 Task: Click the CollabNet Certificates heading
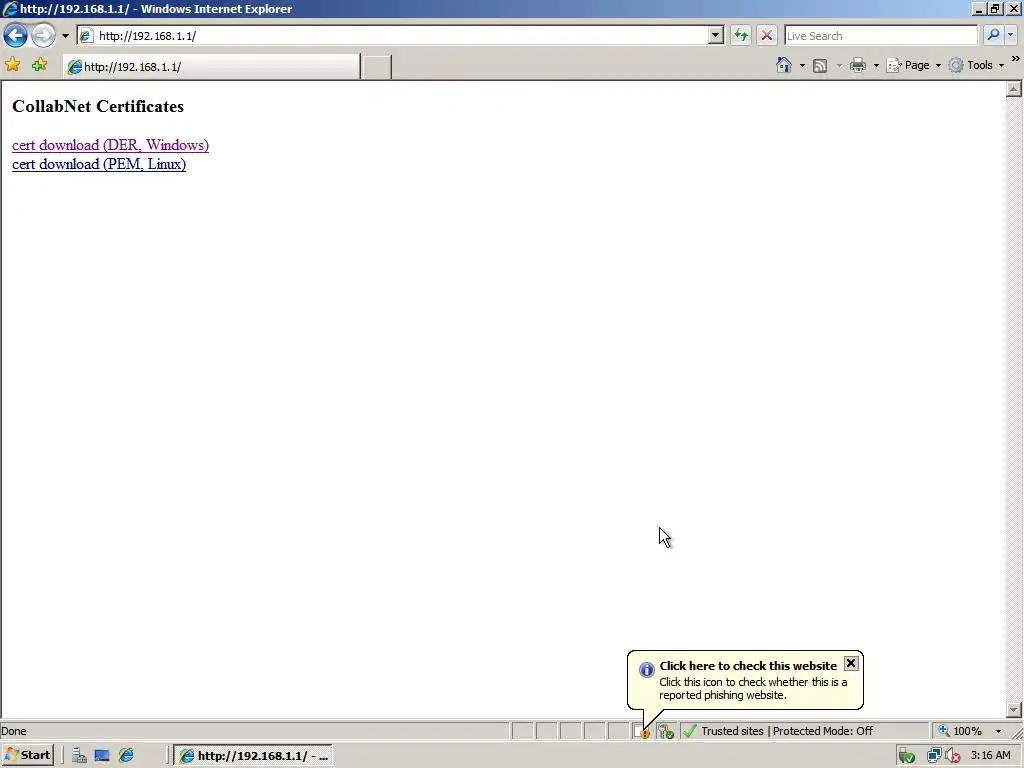98,106
